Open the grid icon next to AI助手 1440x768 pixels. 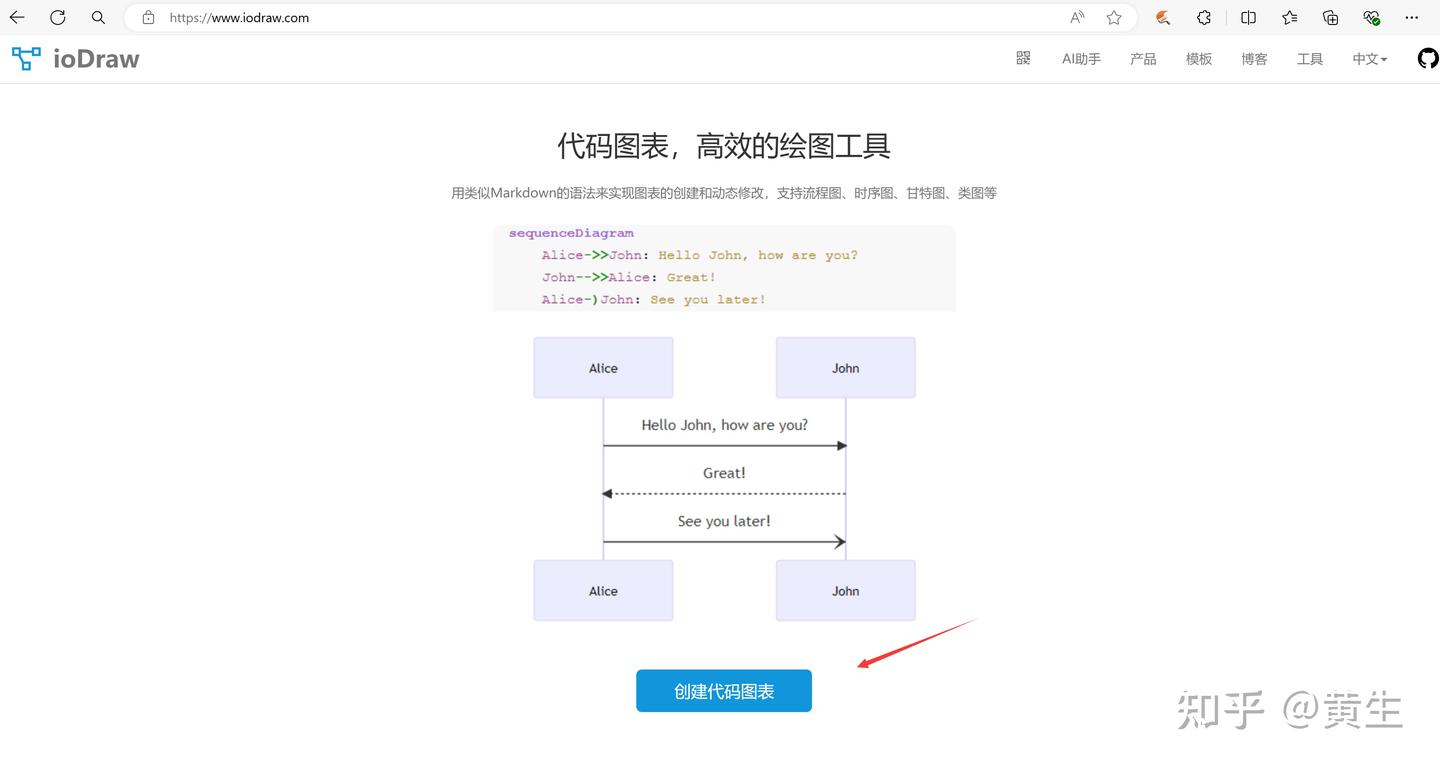click(x=1022, y=58)
